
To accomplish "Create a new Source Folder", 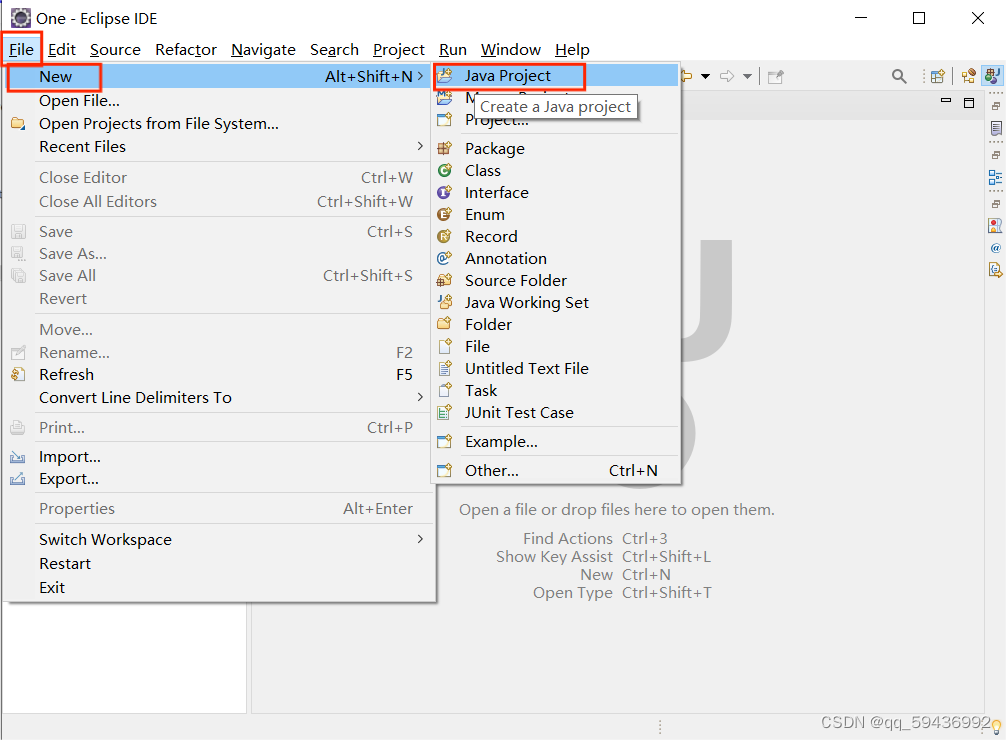I will pyautogui.click(x=556, y=280).
